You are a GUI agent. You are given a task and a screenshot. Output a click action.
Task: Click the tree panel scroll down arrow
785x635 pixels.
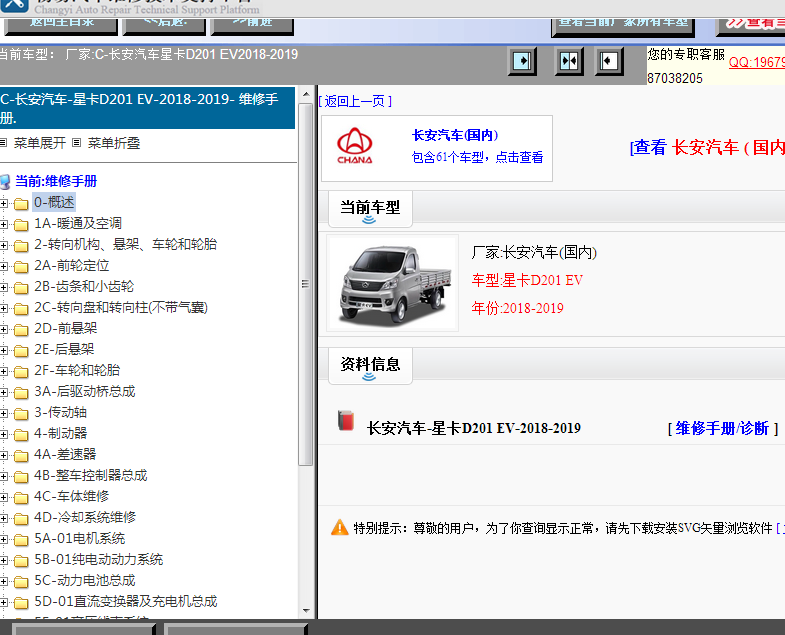[x=306, y=611]
